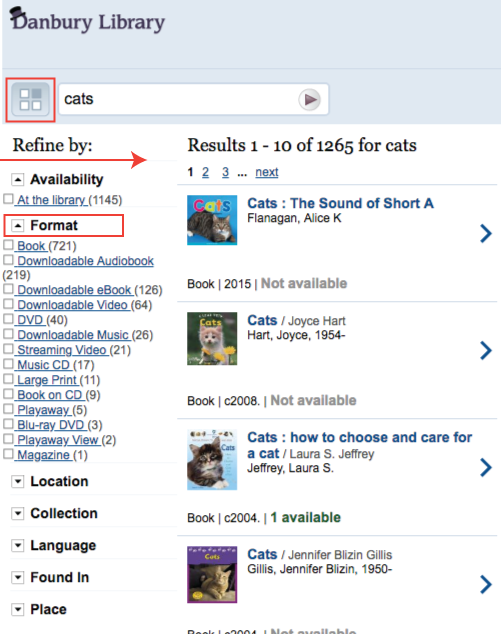Collapse the Availability facet section
This screenshot has width=501, height=634.
(x=17, y=180)
